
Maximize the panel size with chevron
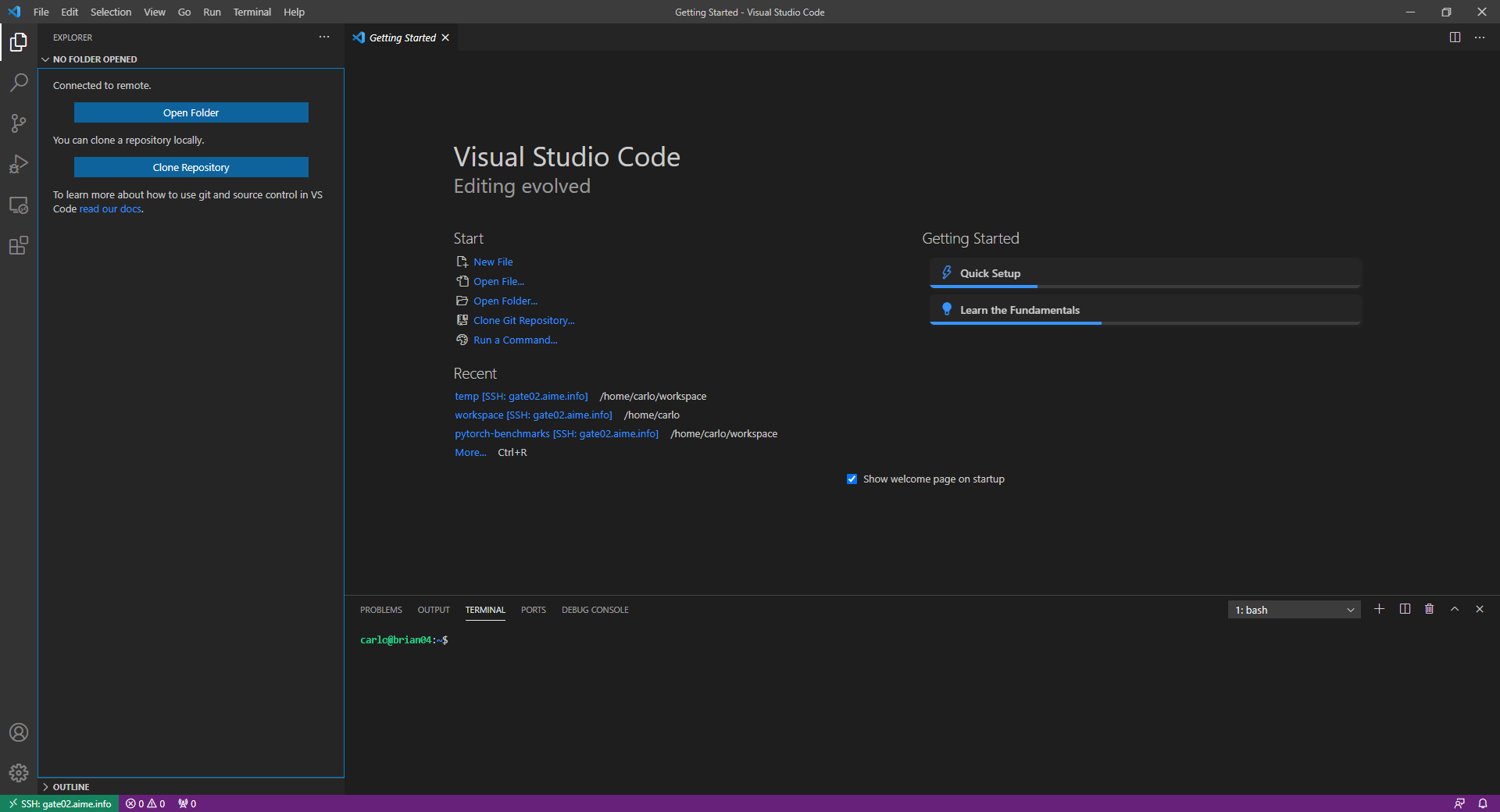point(1455,609)
